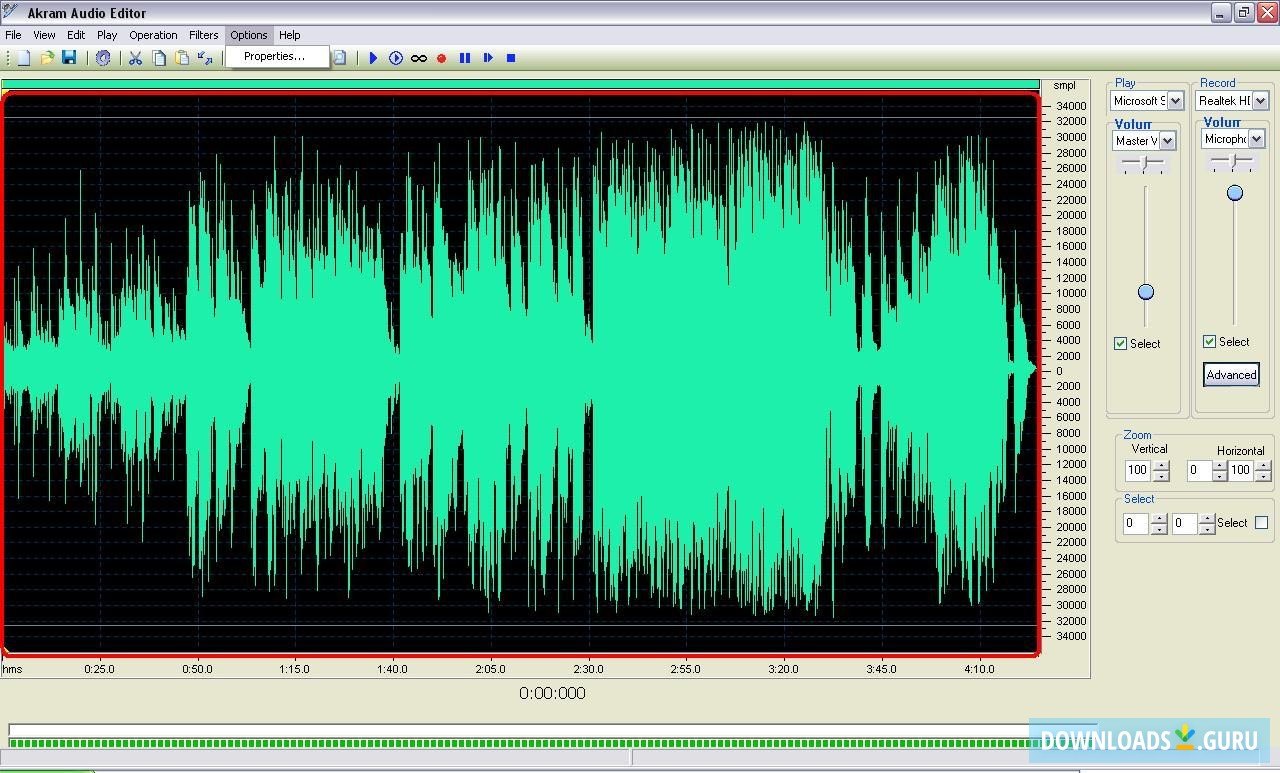Uncheck Select checkbox under Play volume
Screen dimensions: 1280x773
[1121, 343]
